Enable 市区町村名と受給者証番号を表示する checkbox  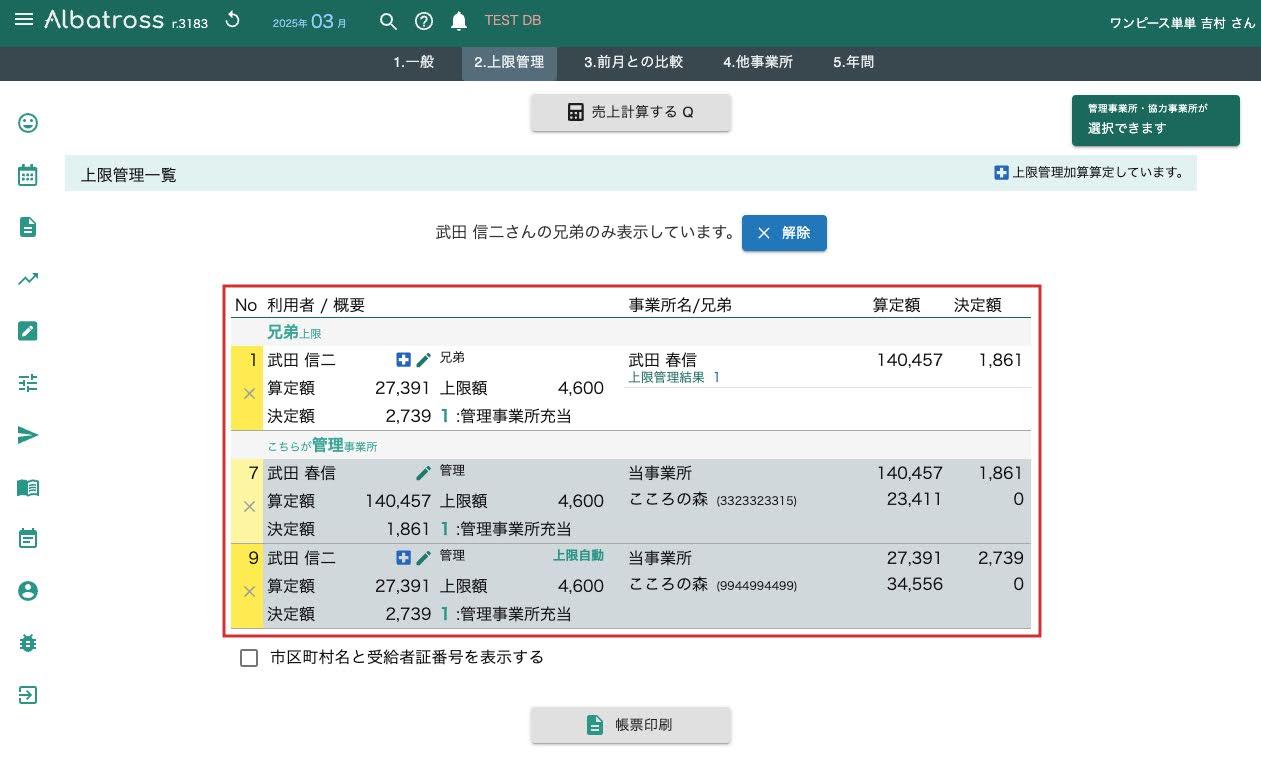(250, 658)
